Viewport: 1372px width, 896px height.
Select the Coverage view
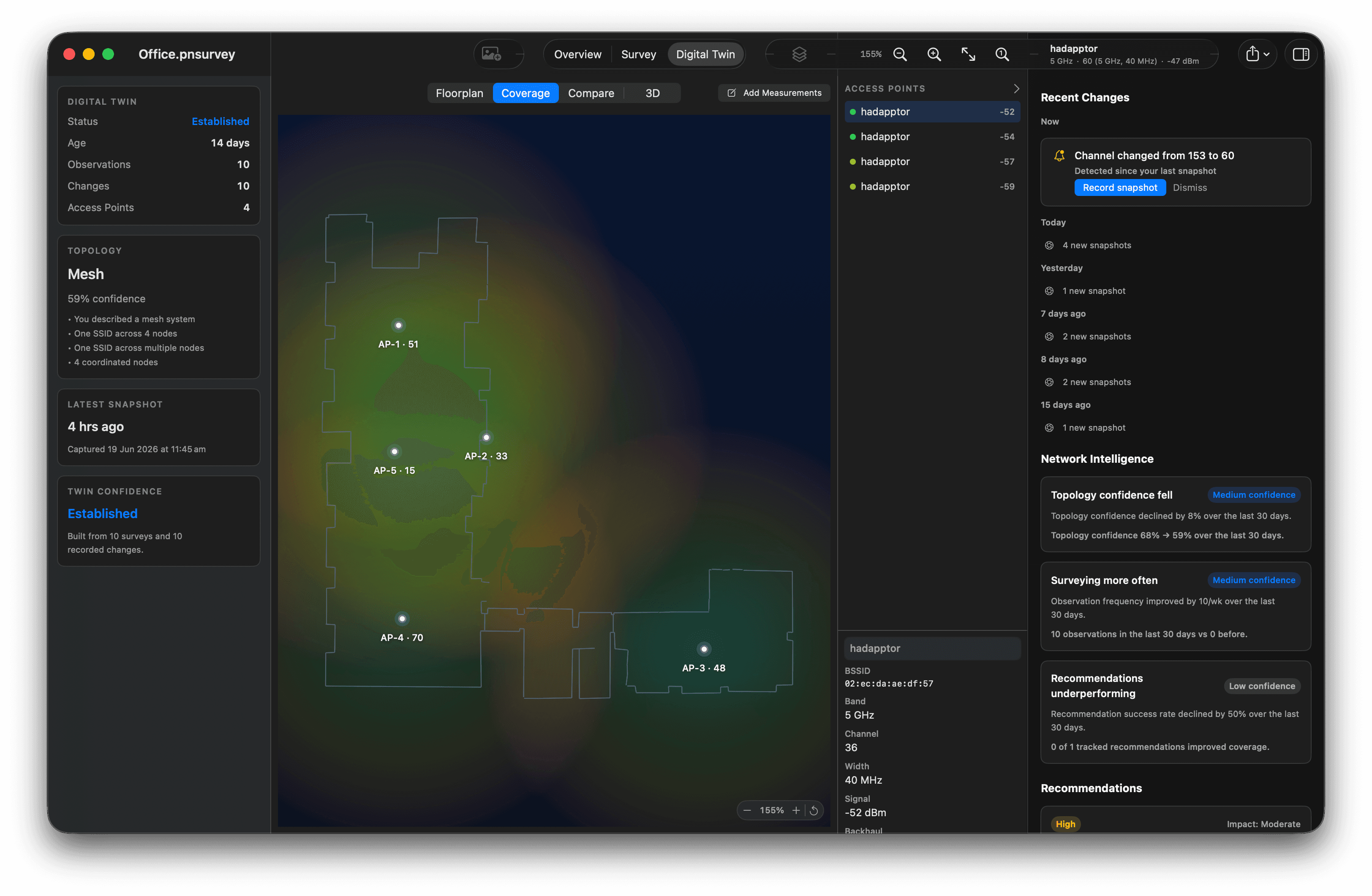click(525, 93)
